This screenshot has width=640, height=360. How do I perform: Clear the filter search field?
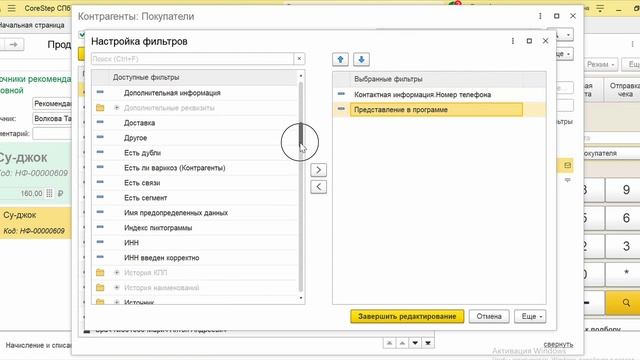(x=299, y=59)
